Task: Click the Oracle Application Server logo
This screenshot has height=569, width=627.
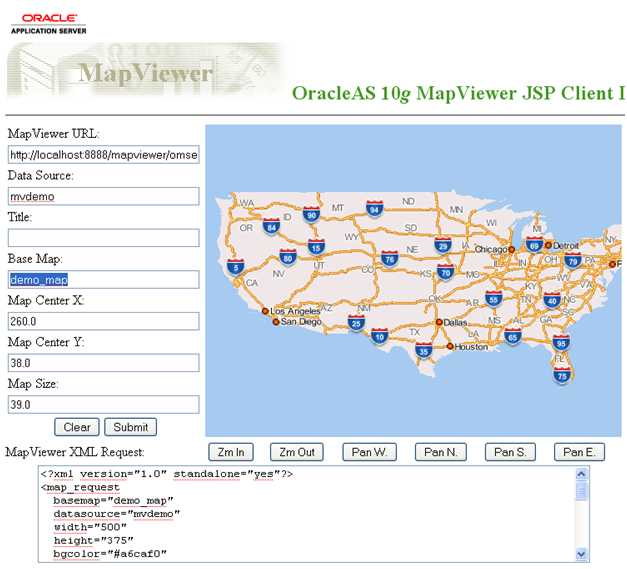Action: (48, 24)
